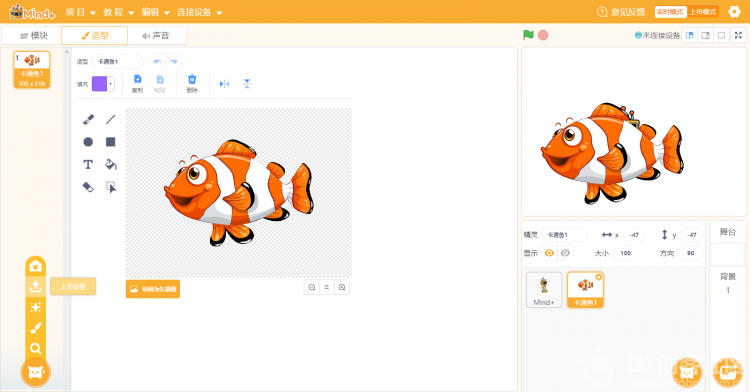Select the Brush tool
The image size is (750, 392).
pyautogui.click(x=88, y=119)
